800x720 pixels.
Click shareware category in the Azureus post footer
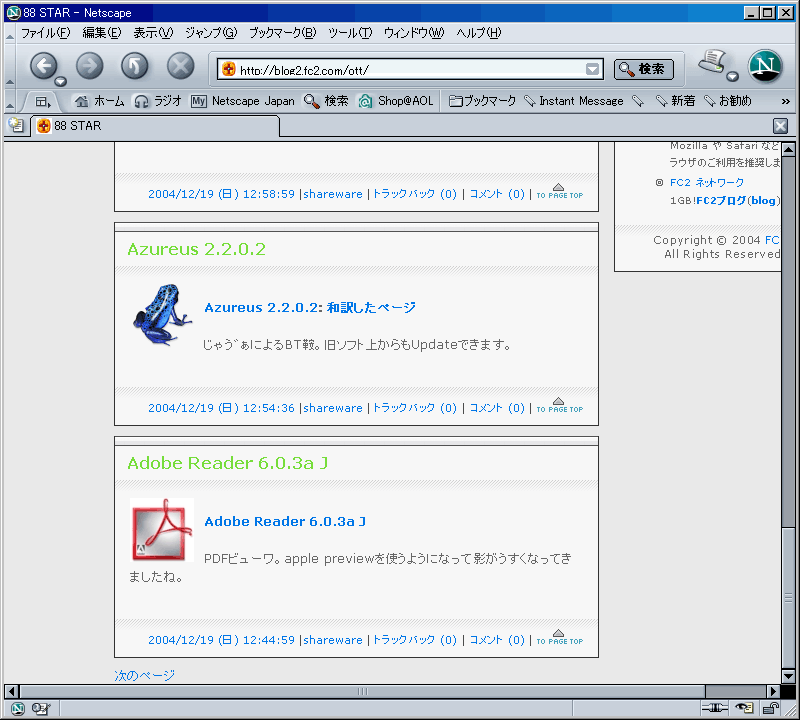coord(333,408)
